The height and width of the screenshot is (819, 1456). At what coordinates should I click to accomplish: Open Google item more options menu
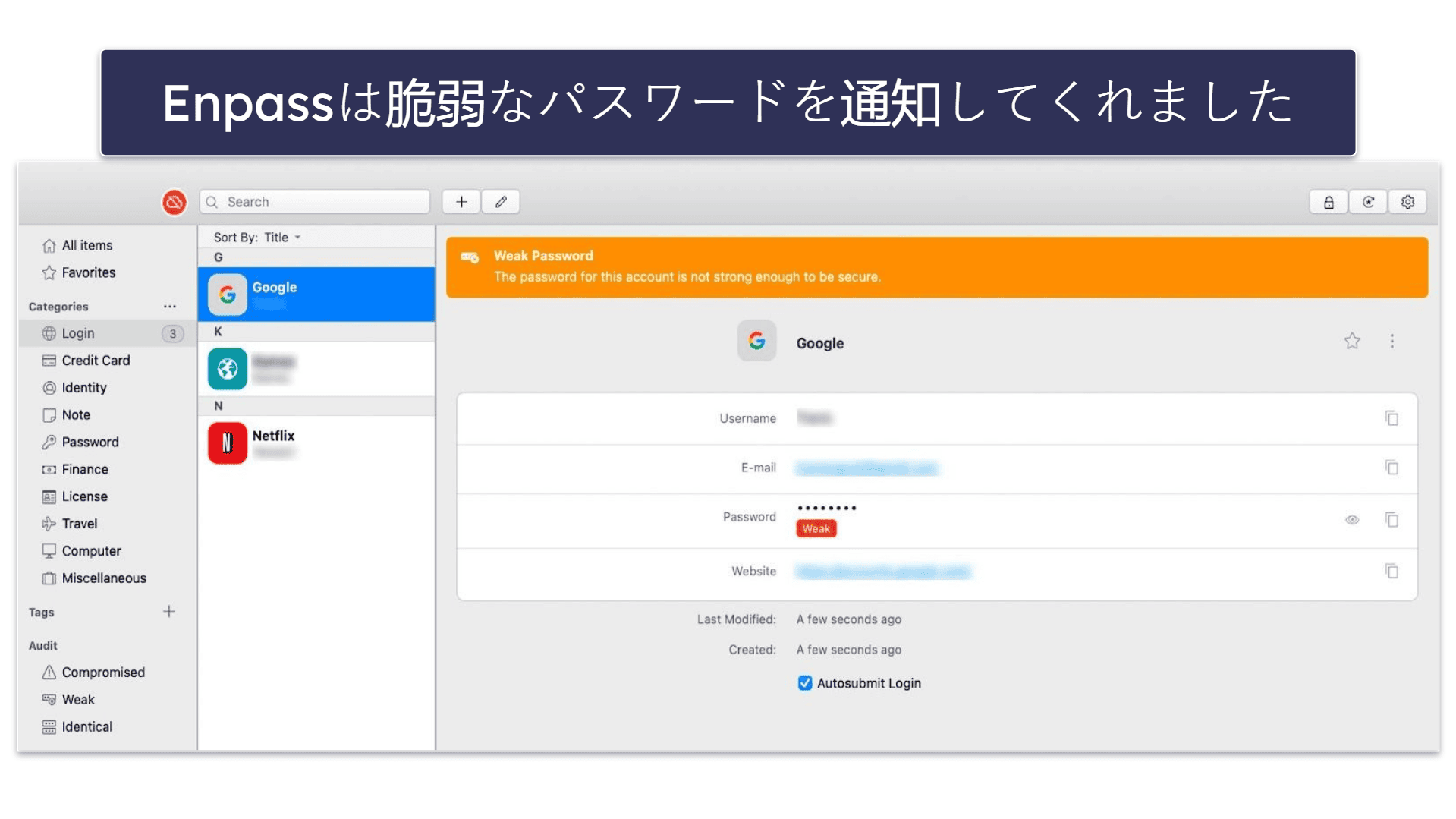click(x=1392, y=342)
